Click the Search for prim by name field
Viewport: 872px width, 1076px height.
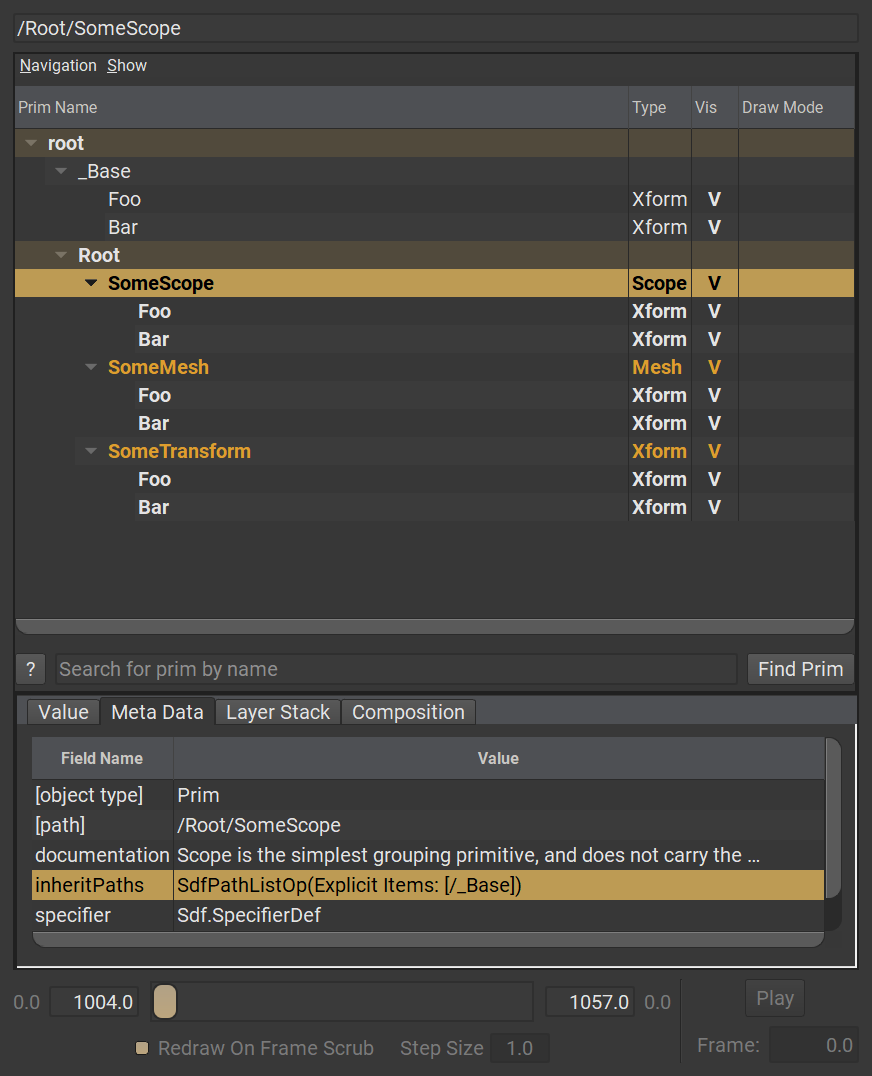pyautogui.click(x=395, y=669)
